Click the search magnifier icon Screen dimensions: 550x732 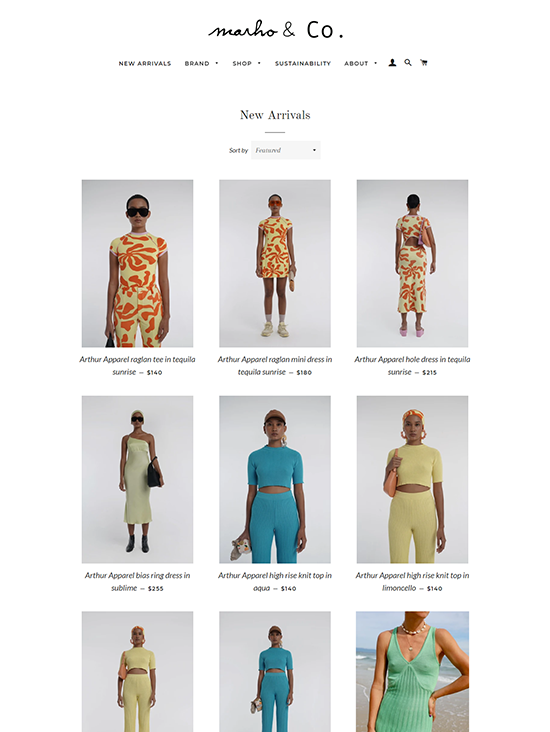coord(408,63)
